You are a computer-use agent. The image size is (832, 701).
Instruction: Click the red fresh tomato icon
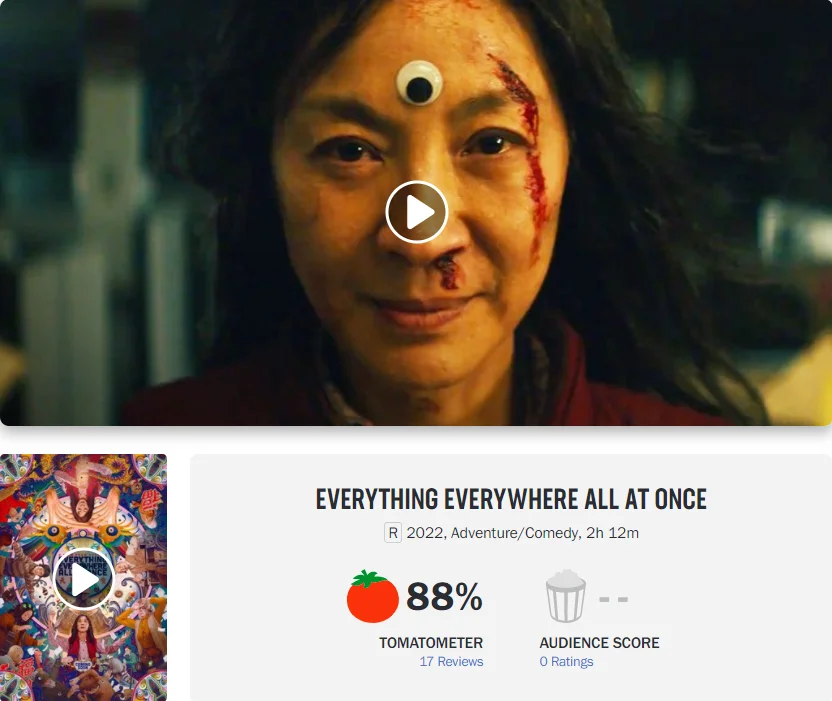(x=372, y=596)
